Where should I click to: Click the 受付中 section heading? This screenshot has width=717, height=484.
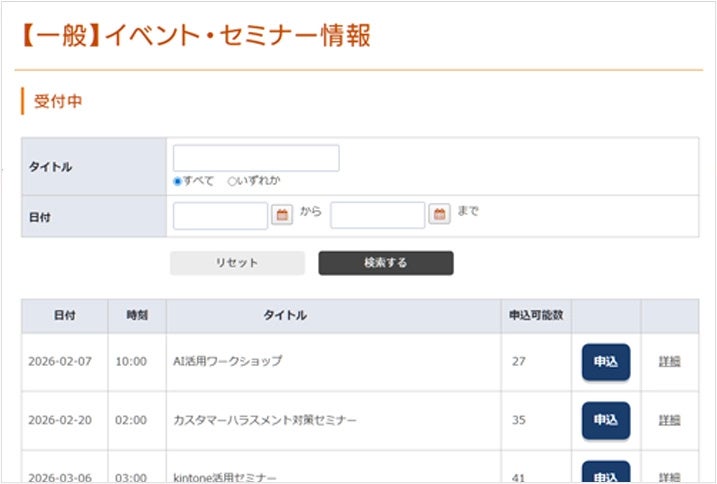(58, 101)
